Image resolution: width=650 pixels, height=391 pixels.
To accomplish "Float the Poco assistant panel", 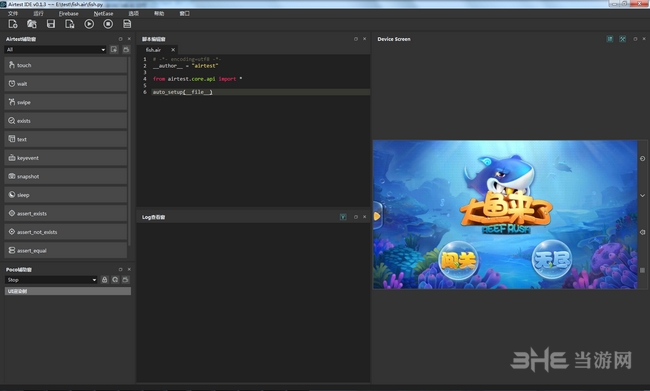I will click(121, 270).
